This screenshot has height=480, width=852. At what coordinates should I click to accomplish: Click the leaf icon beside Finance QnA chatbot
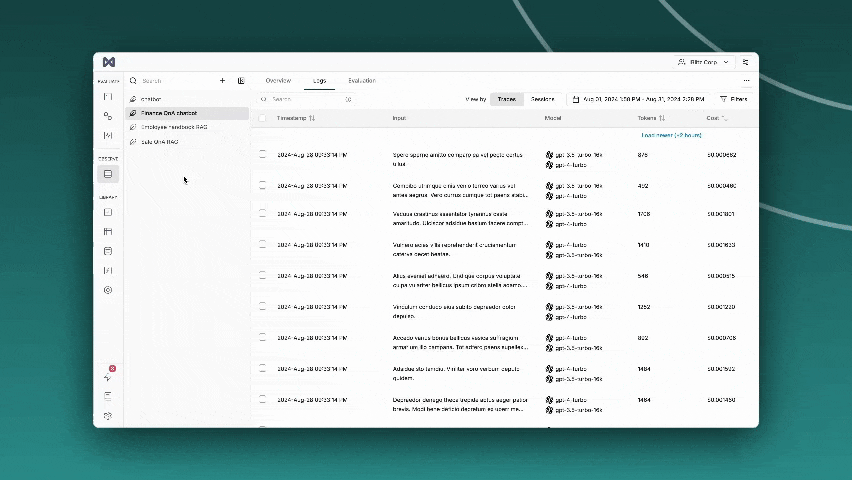[x=133, y=113]
